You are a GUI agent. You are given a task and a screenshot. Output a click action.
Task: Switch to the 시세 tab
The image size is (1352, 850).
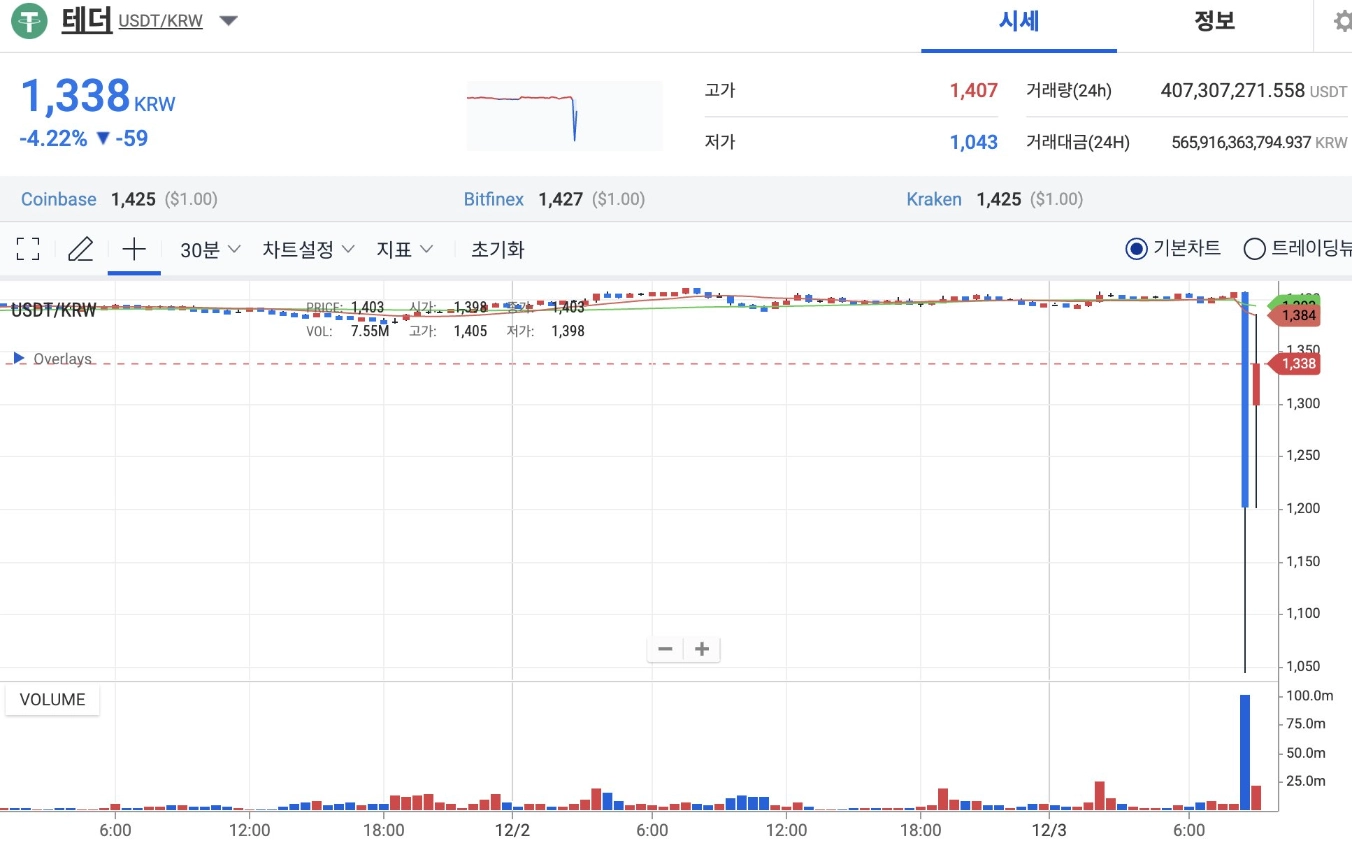tap(1019, 21)
